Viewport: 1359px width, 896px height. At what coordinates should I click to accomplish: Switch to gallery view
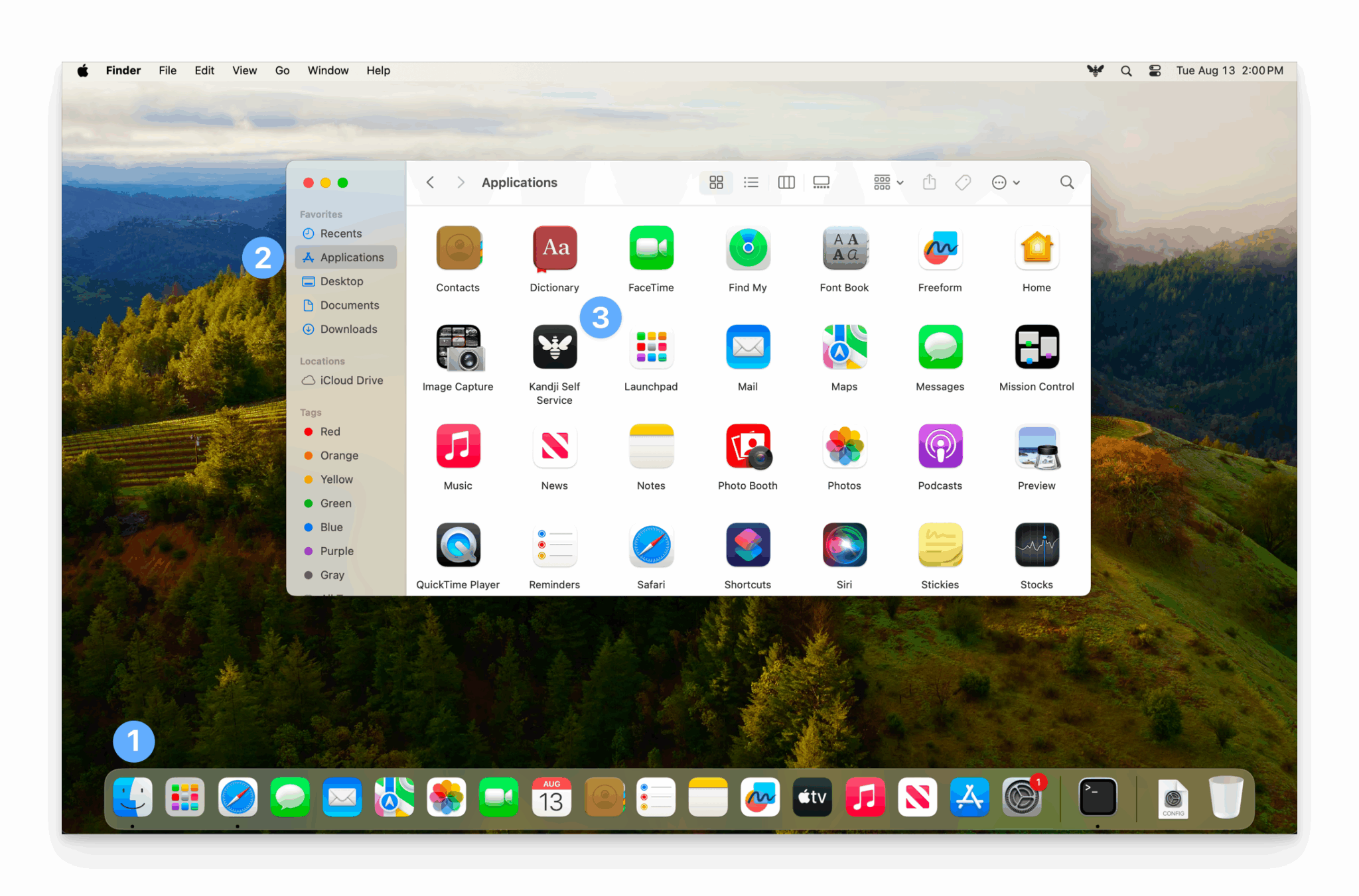pos(821,182)
